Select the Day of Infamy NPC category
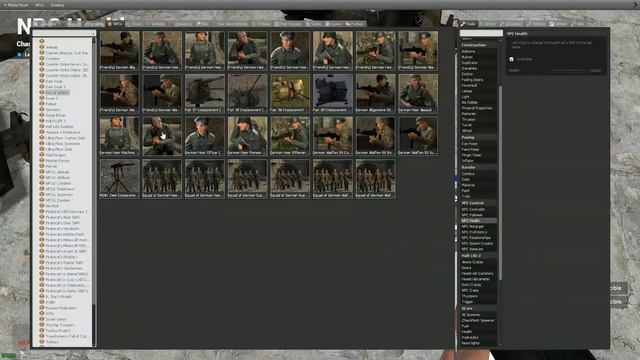 tap(57, 93)
